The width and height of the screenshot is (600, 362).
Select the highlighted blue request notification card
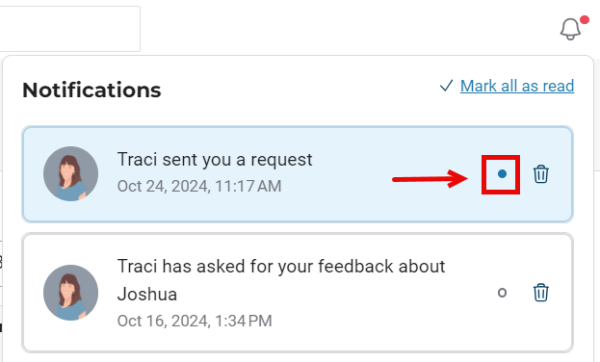click(x=297, y=174)
